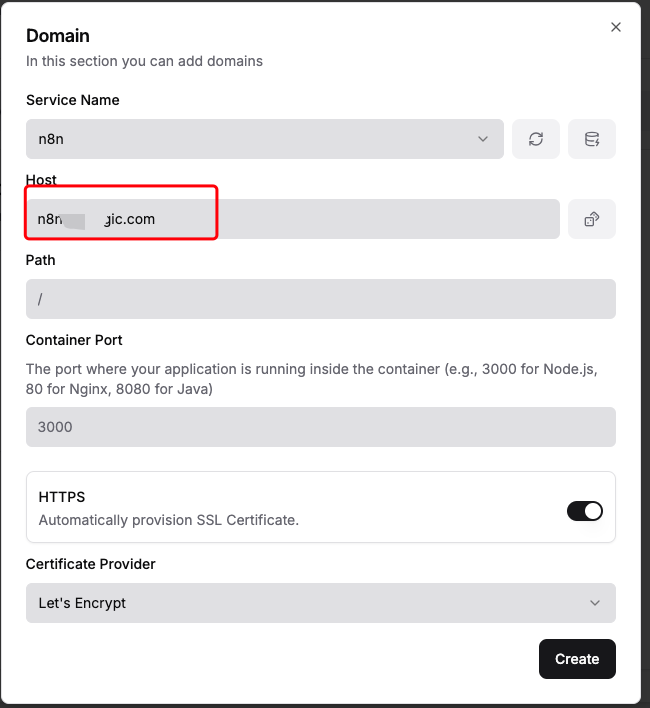
Task: Click the Certificate Provider label
Action: pyautogui.click(x=91, y=564)
